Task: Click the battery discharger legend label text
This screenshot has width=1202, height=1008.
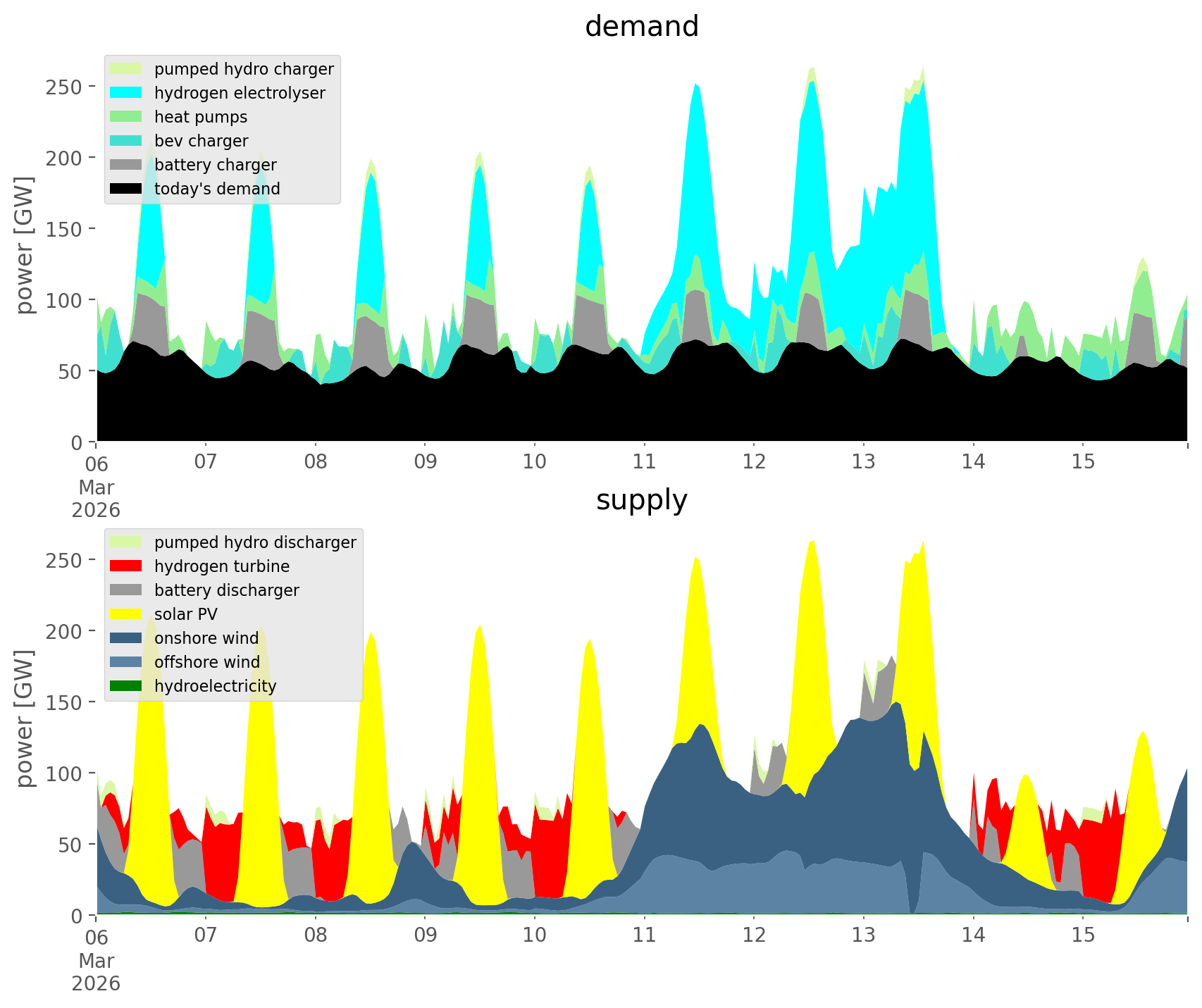Action: (226, 590)
